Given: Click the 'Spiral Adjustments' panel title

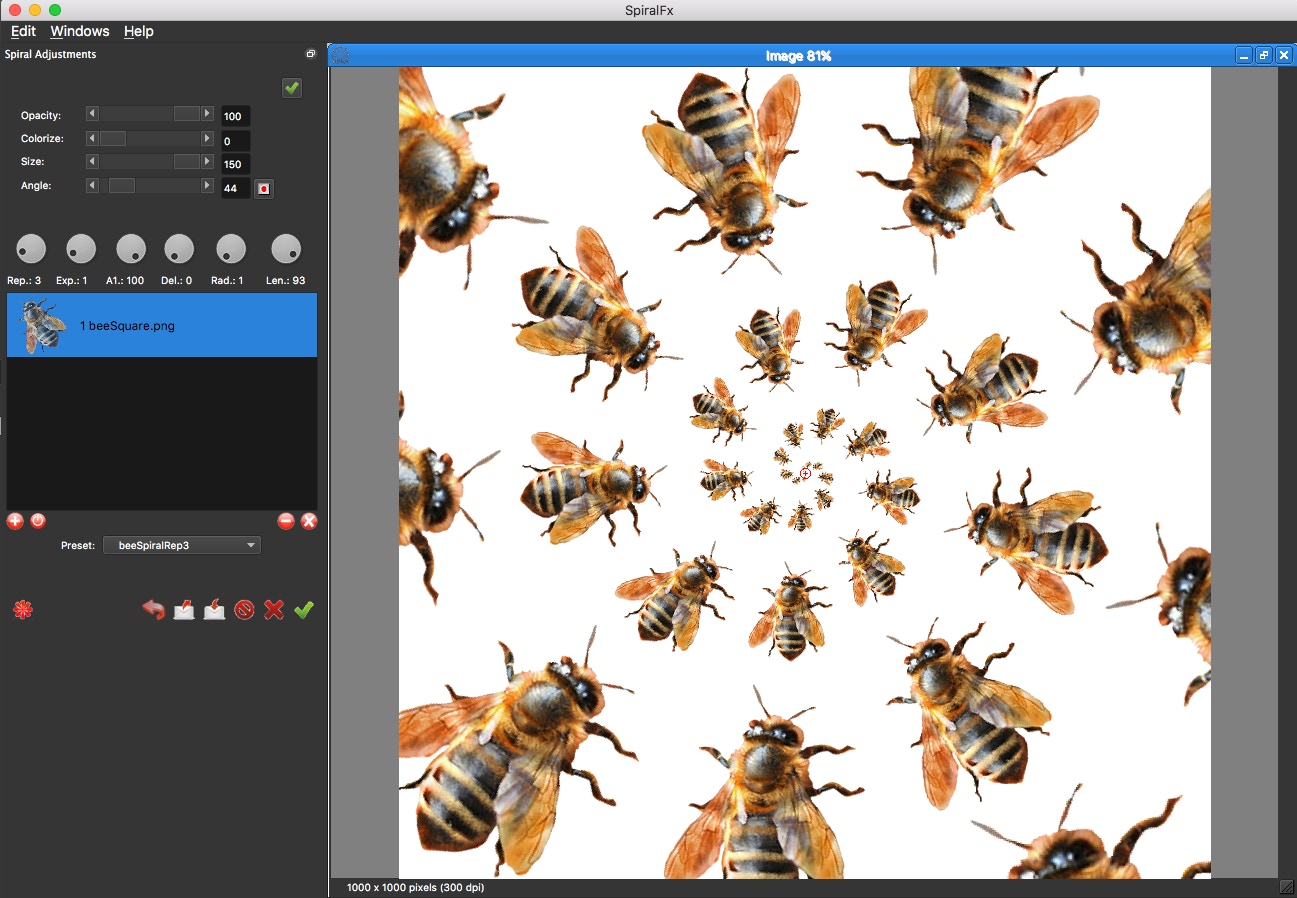Looking at the screenshot, I should [51, 54].
